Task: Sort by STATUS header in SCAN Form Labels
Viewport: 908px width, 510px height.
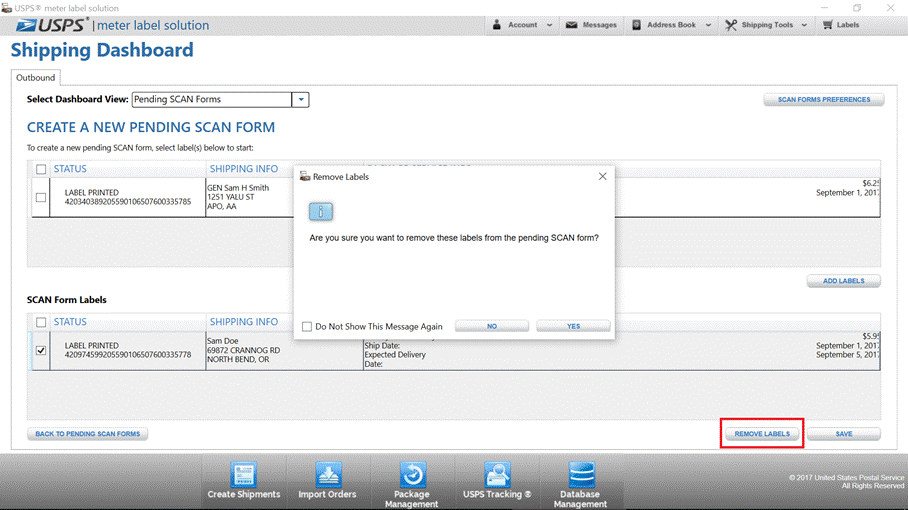Action: [x=70, y=322]
